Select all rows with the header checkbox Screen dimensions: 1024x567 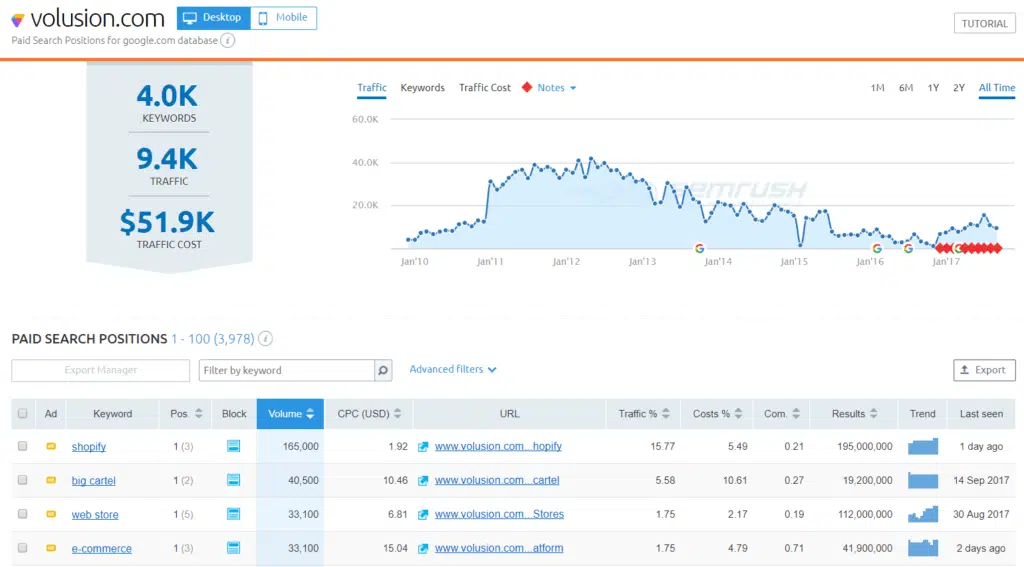[22, 414]
